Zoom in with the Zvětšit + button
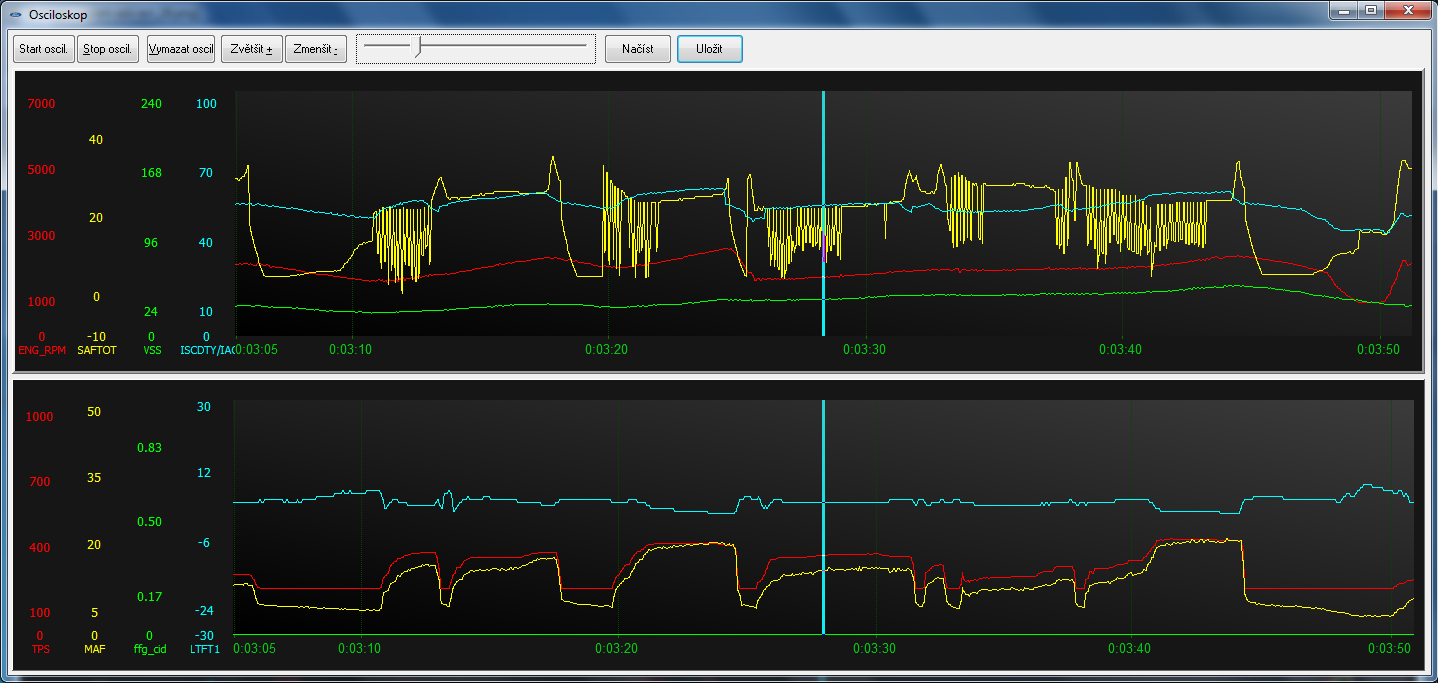Screen dimensions: 1438x683 [251, 49]
